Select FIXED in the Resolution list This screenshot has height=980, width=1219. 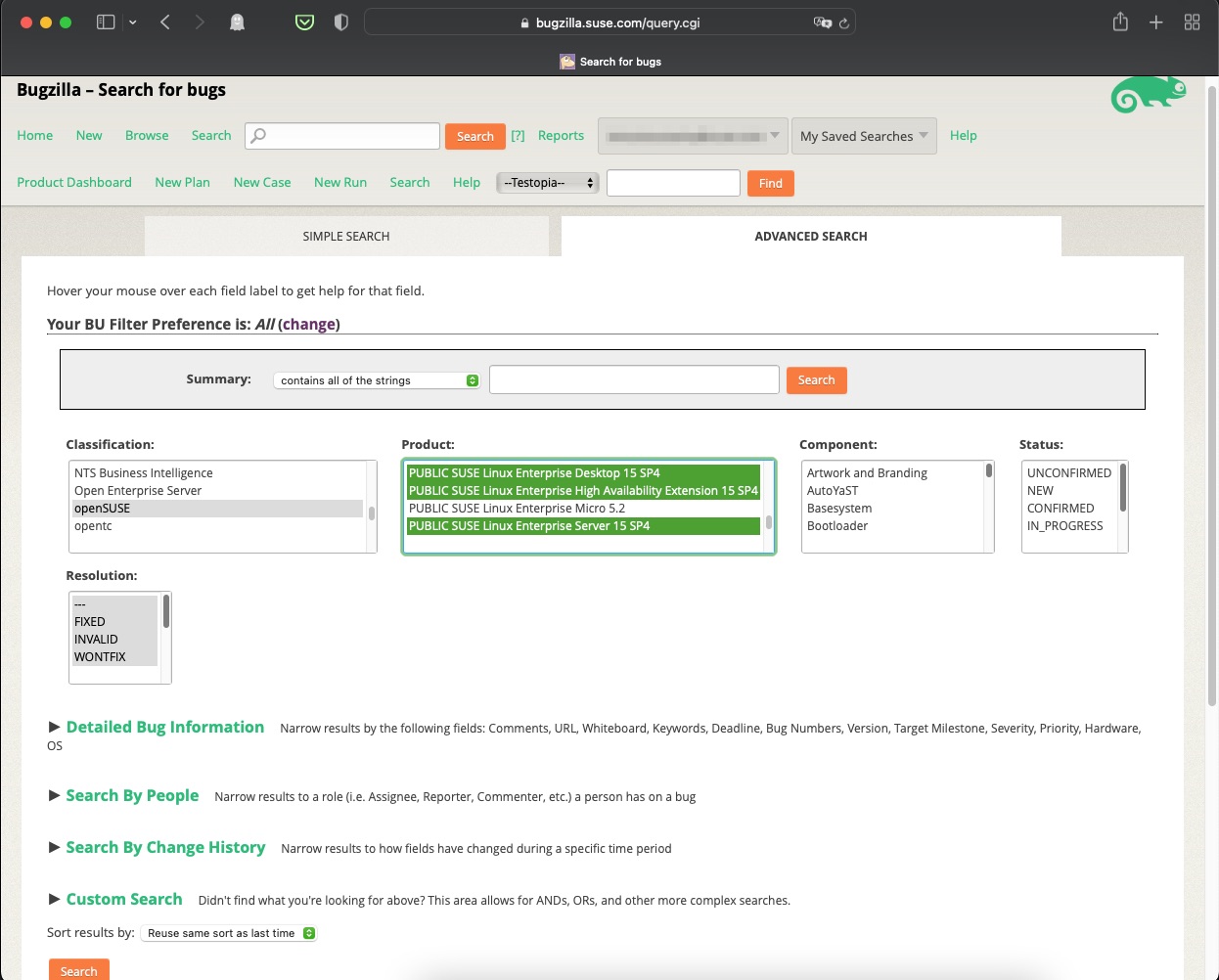pyautogui.click(x=90, y=622)
